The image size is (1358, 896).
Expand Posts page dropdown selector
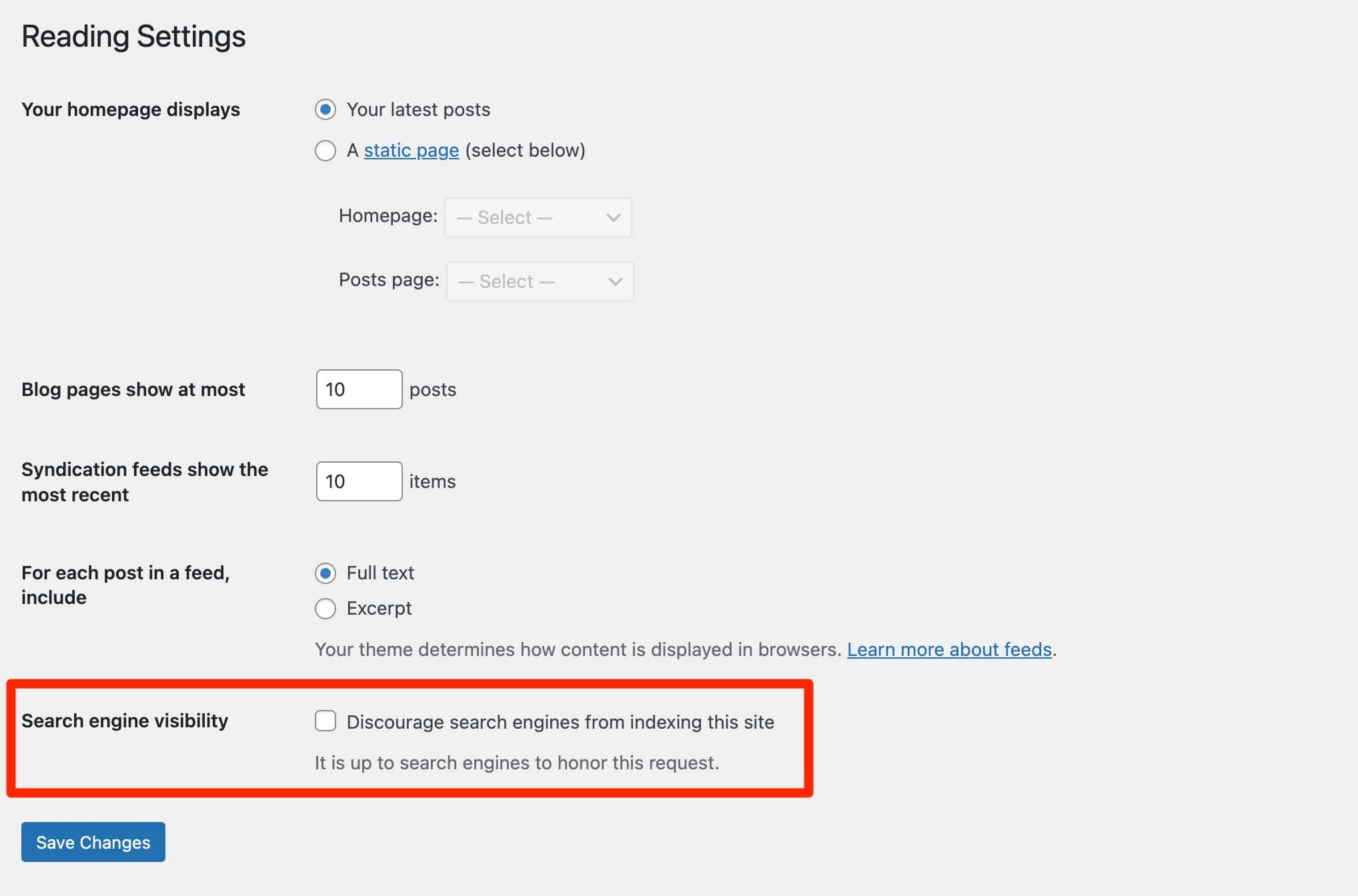coord(538,281)
